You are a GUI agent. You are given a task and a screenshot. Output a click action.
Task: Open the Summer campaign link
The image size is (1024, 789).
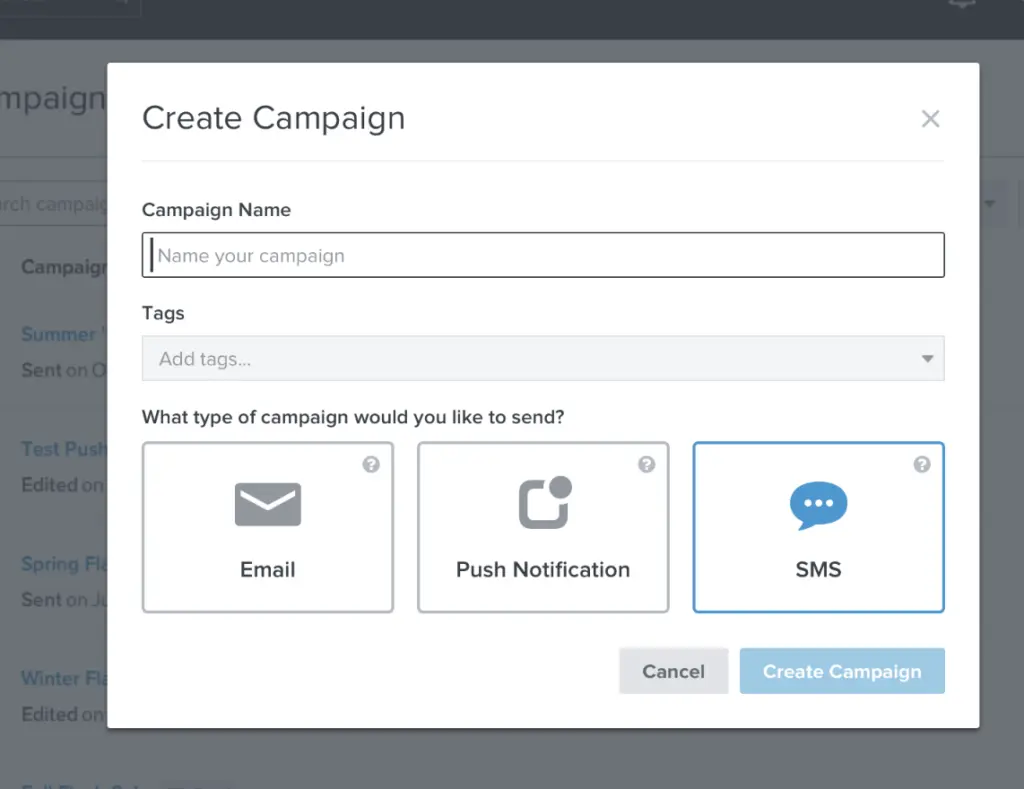click(x=60, y=334)
